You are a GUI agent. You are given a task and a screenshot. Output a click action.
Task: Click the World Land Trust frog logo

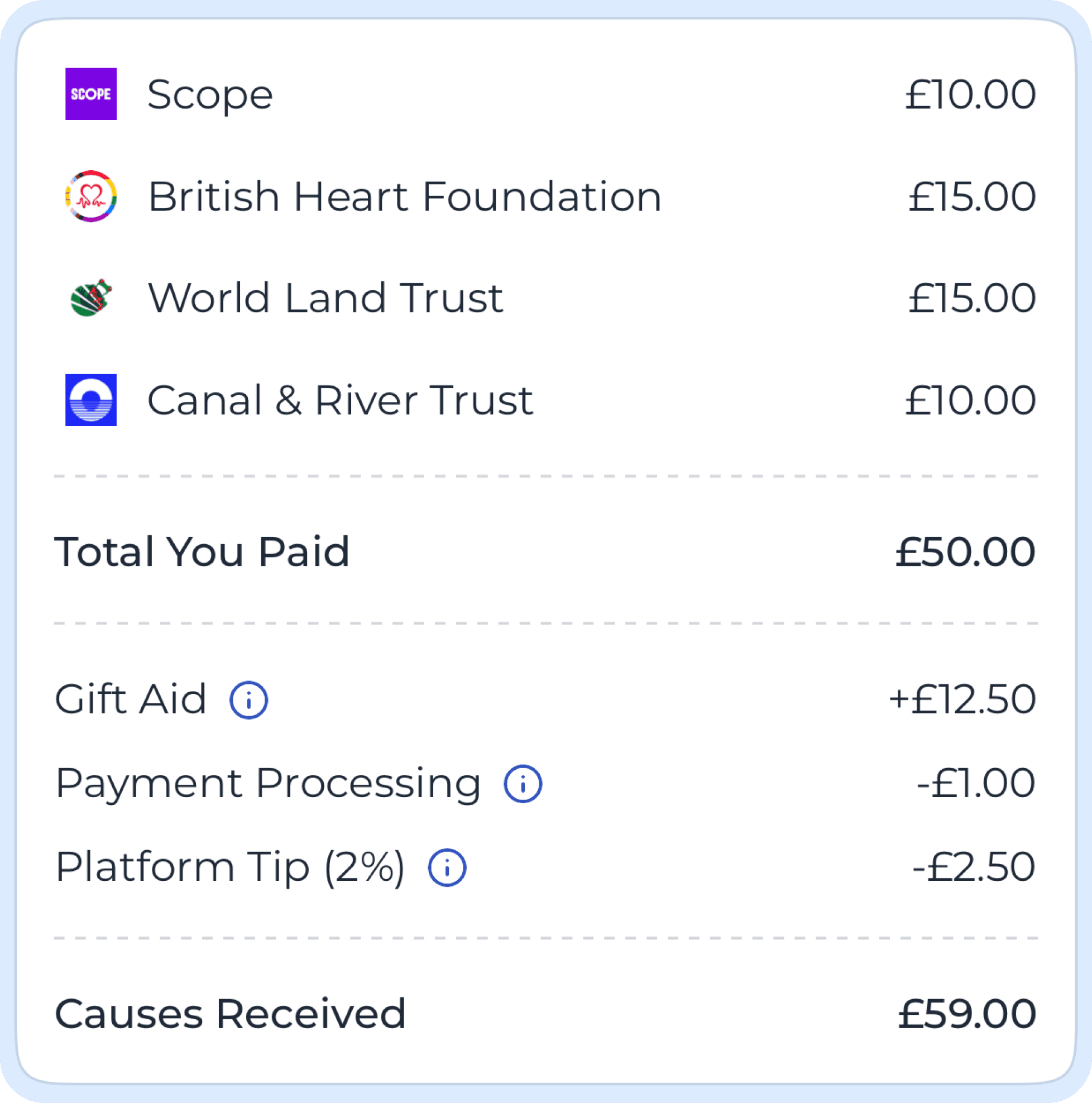coord(91,298)
